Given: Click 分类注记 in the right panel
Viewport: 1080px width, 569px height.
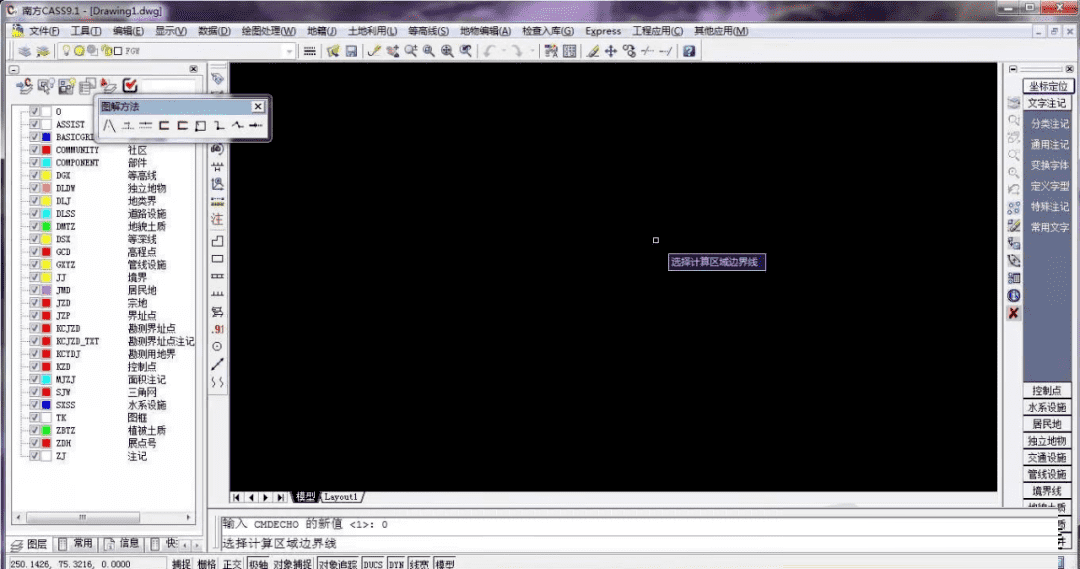Looking at the screenshot, I should (1050, 124).
